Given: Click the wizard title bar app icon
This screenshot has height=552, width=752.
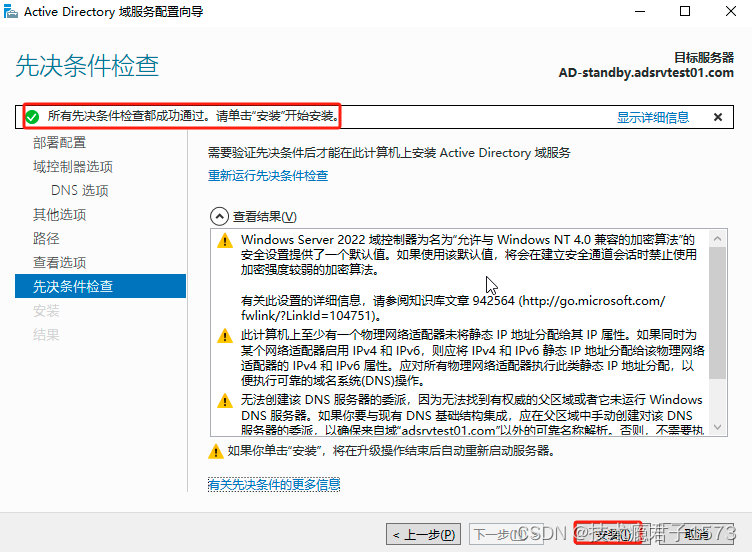Looking at the screenshot, I should coord(11,12).
